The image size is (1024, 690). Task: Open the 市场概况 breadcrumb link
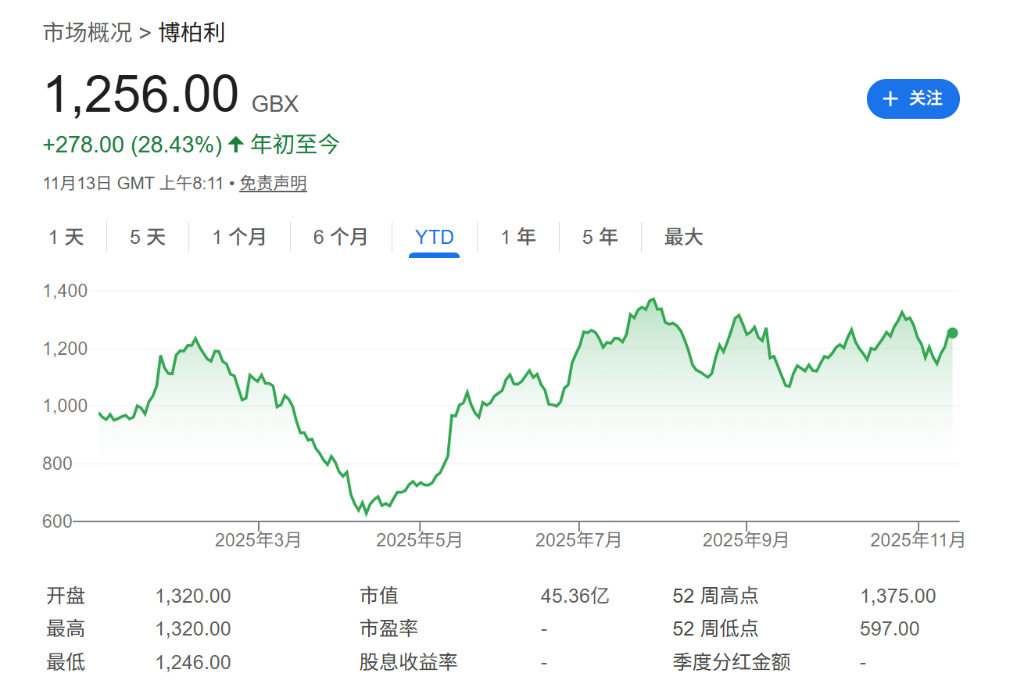point(87,33)
